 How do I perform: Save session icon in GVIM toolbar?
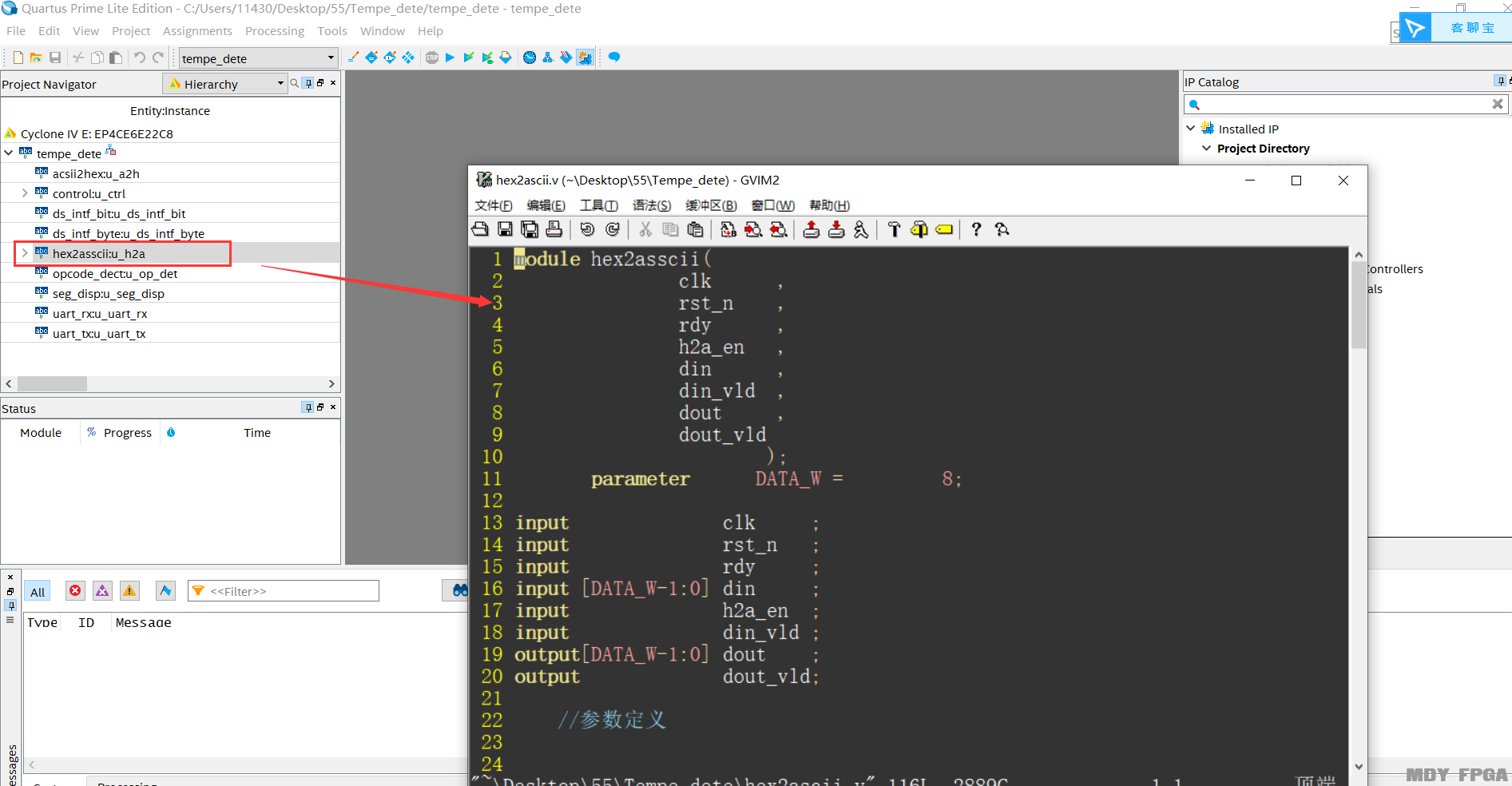pos(836,229)
